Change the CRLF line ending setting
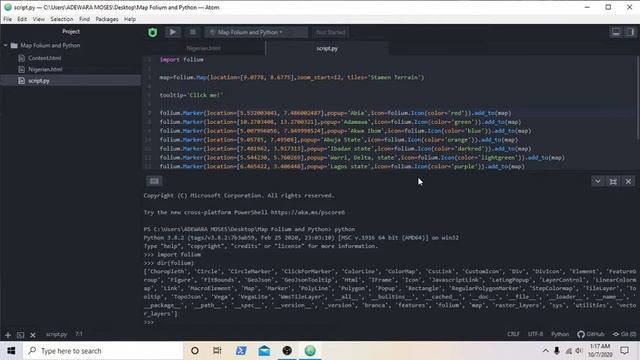Screen dimensions: 640x360 tap(513, 334)
